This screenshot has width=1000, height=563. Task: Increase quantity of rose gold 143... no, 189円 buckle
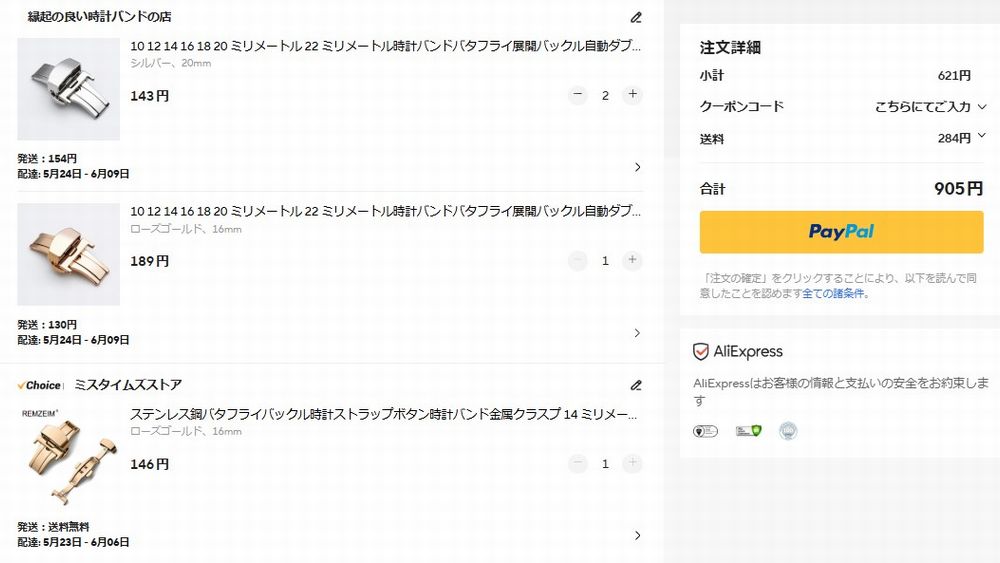[x=632, y=261]
